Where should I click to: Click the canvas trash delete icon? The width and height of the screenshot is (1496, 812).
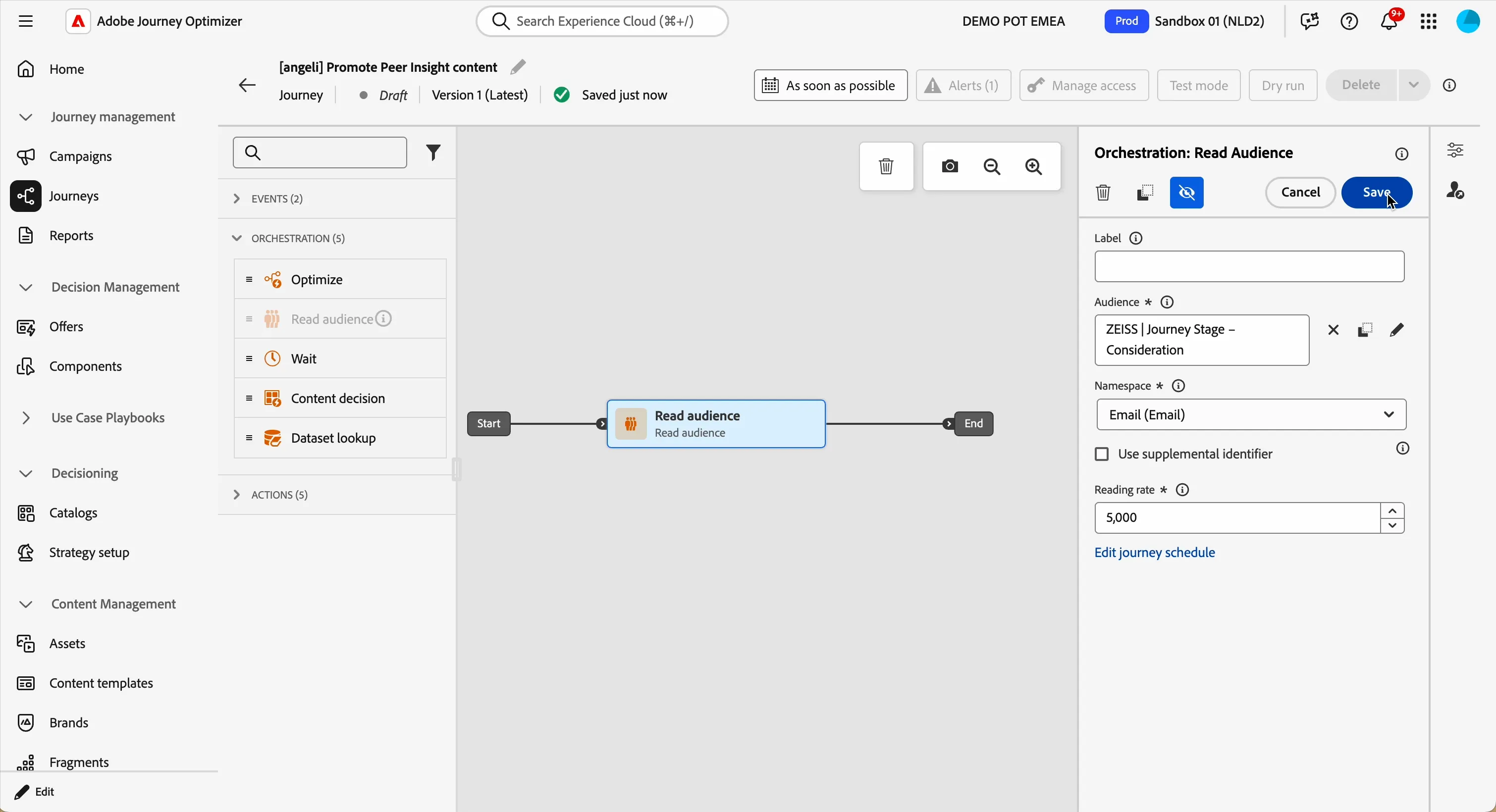886,167
